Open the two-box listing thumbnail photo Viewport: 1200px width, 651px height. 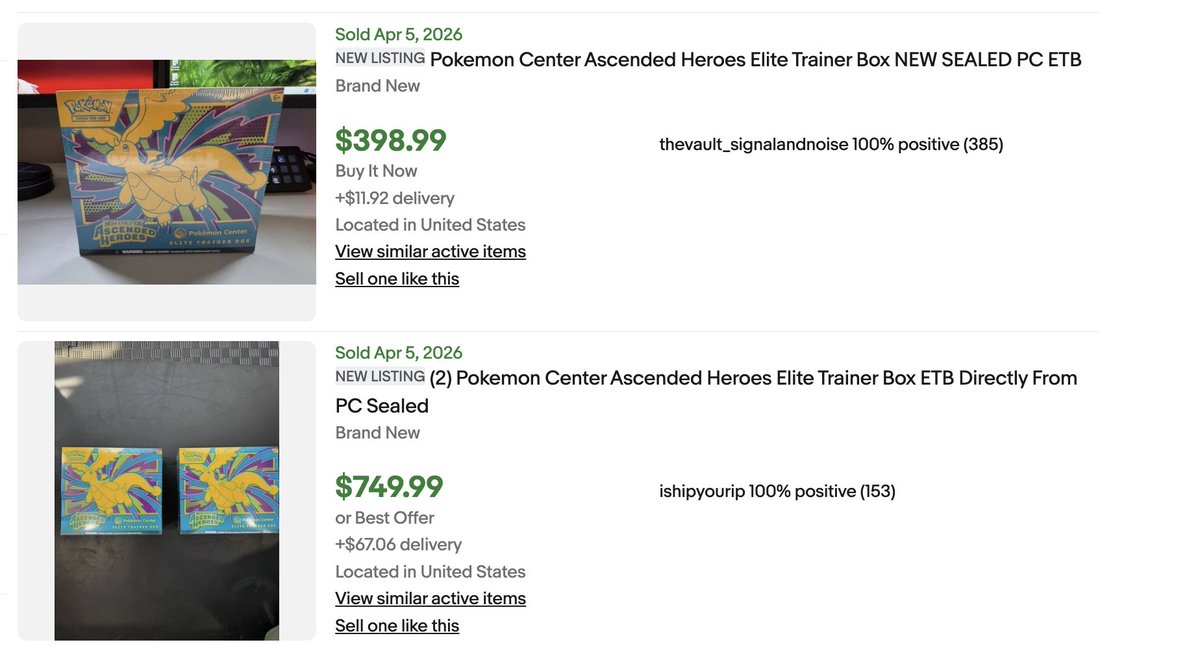[167, 490]
